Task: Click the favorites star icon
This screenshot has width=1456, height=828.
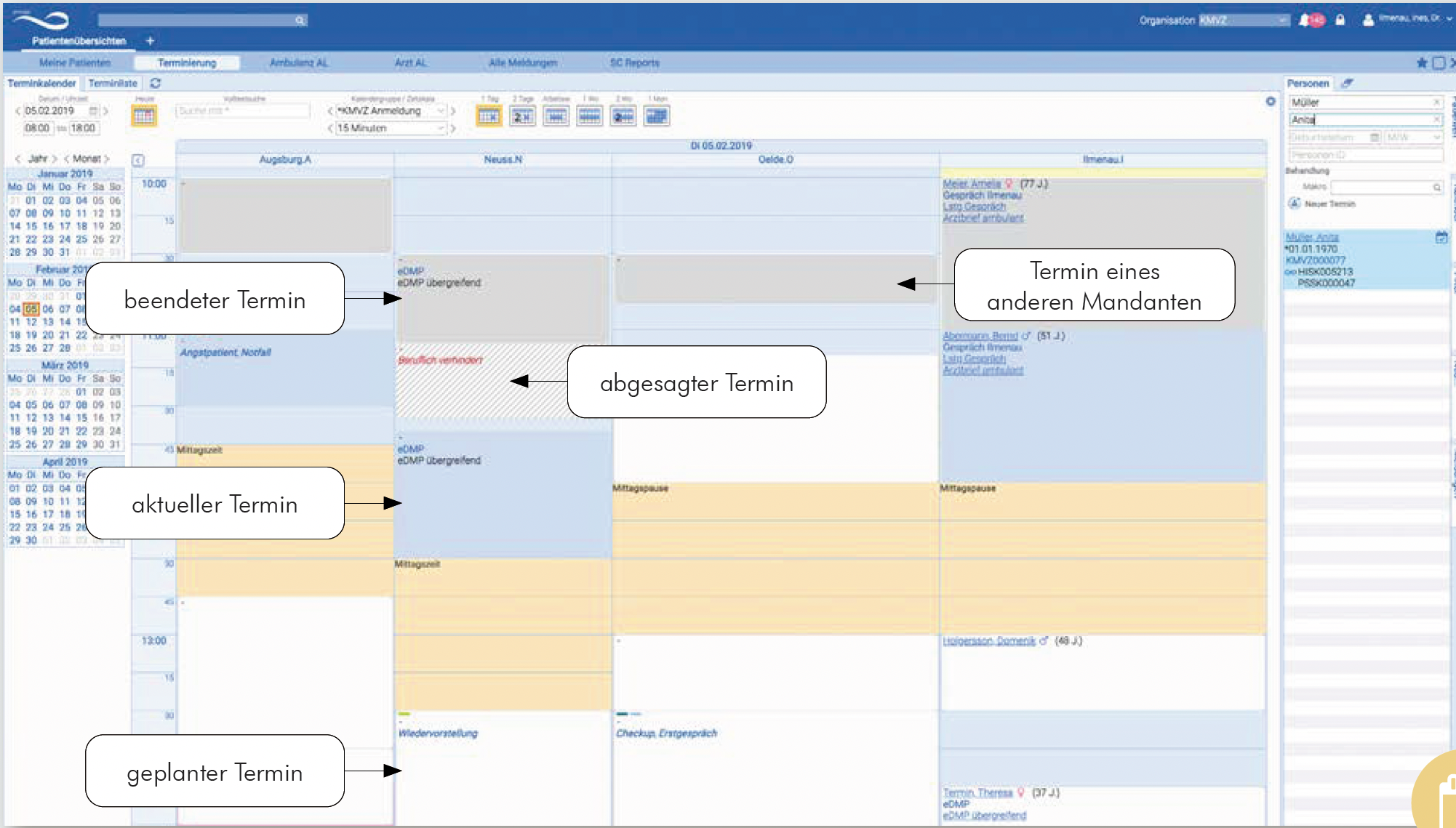Action: 1422,63
